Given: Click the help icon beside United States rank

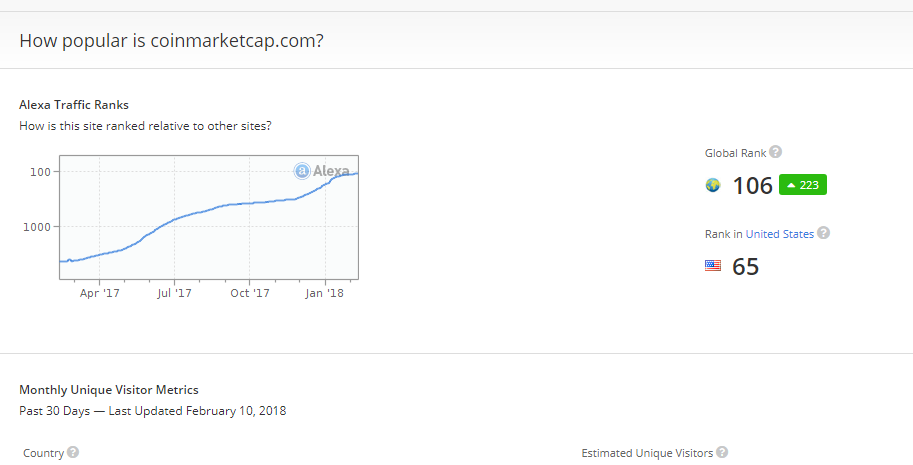Looking at the screenshot, I should 824,233.
